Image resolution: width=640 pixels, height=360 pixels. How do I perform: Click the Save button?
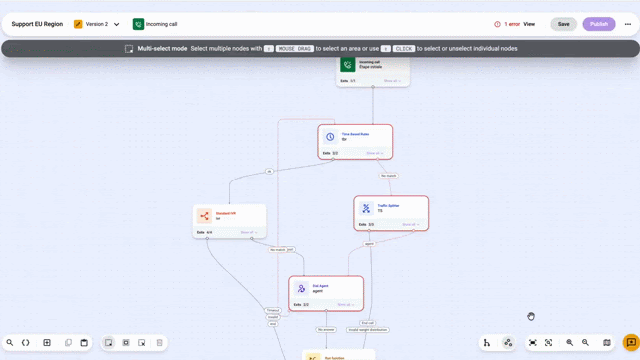coord(563,24)
